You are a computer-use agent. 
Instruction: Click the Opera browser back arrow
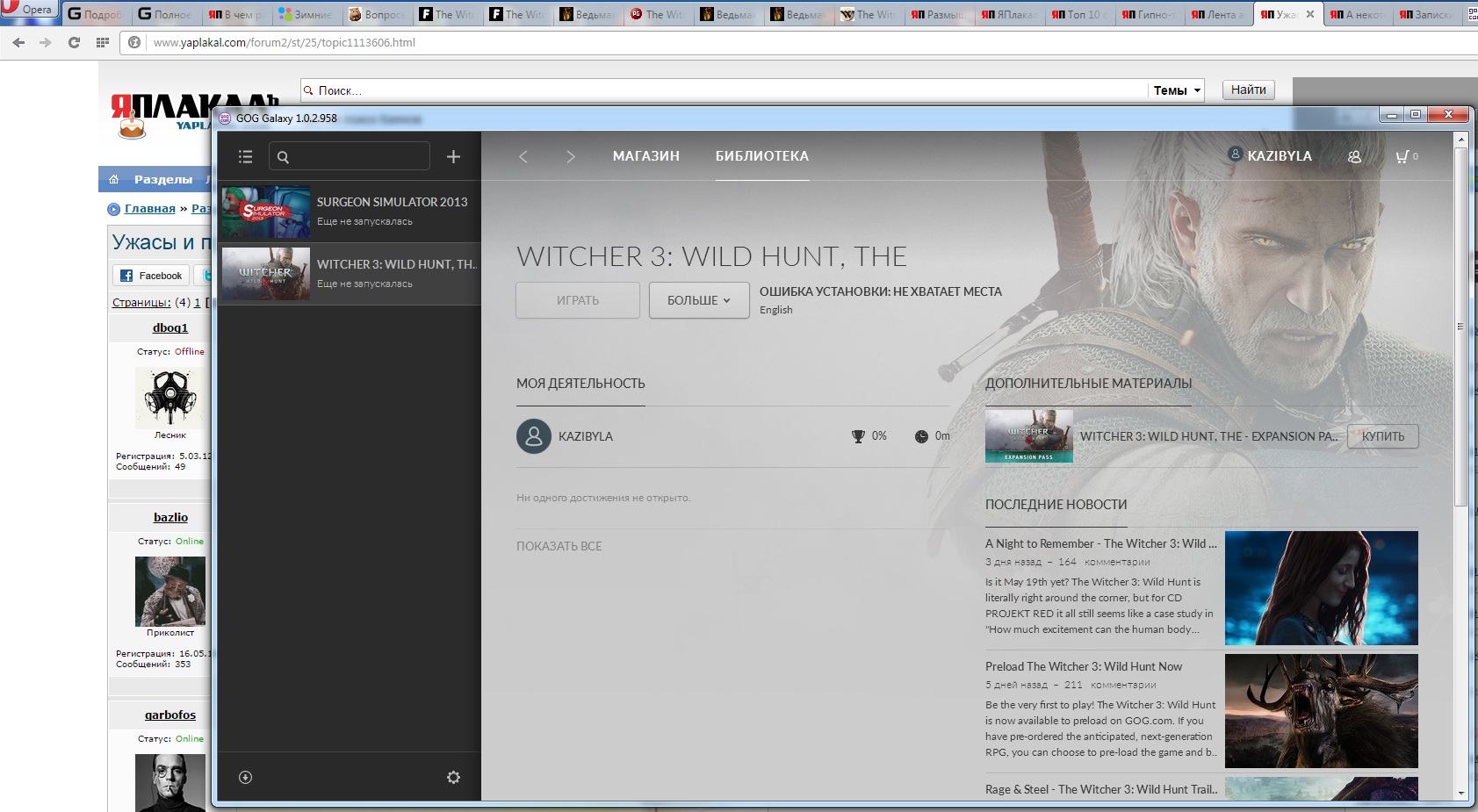click(x=18, y=42)
